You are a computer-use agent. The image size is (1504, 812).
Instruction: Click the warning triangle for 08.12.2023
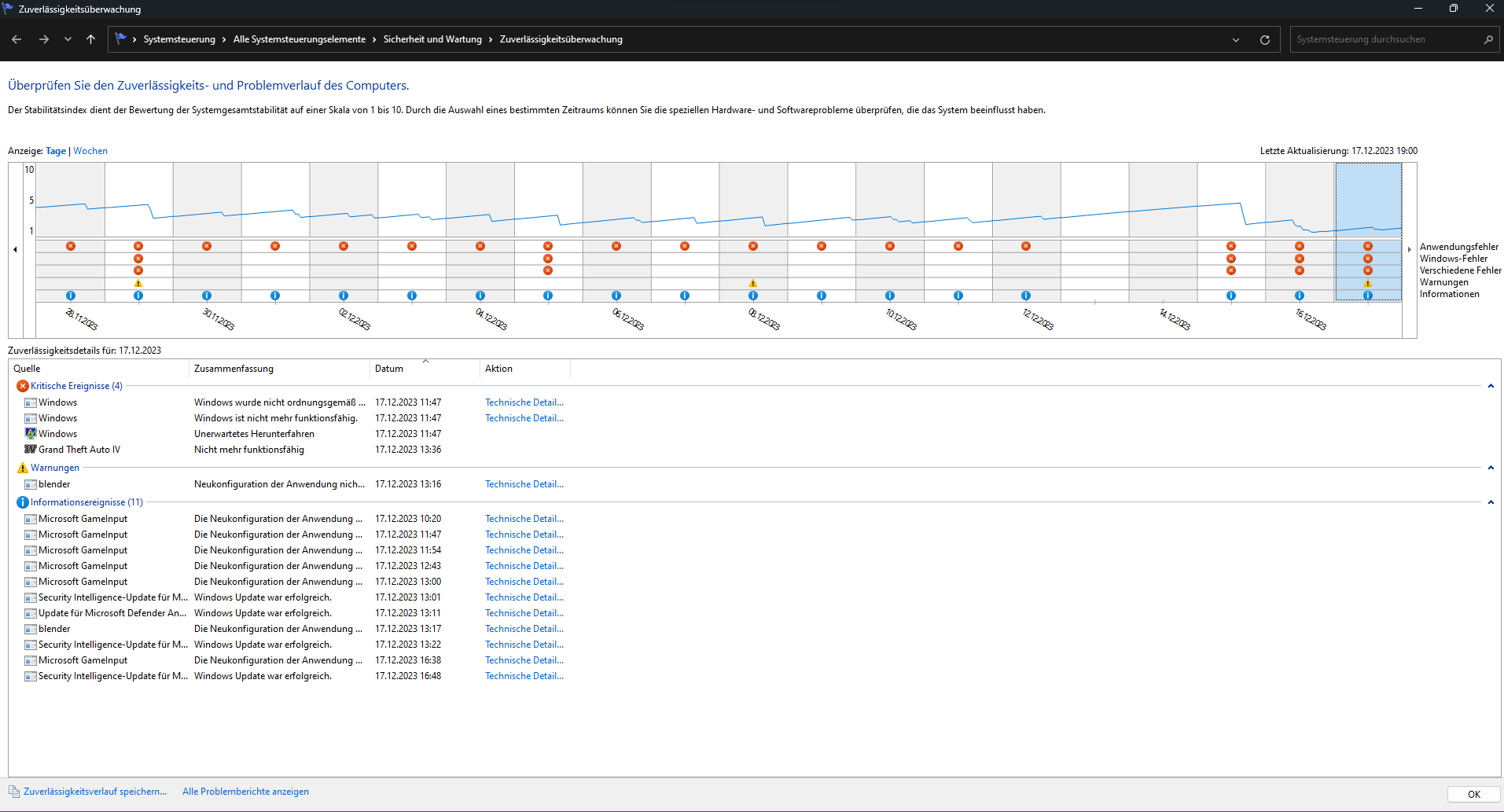753,283
